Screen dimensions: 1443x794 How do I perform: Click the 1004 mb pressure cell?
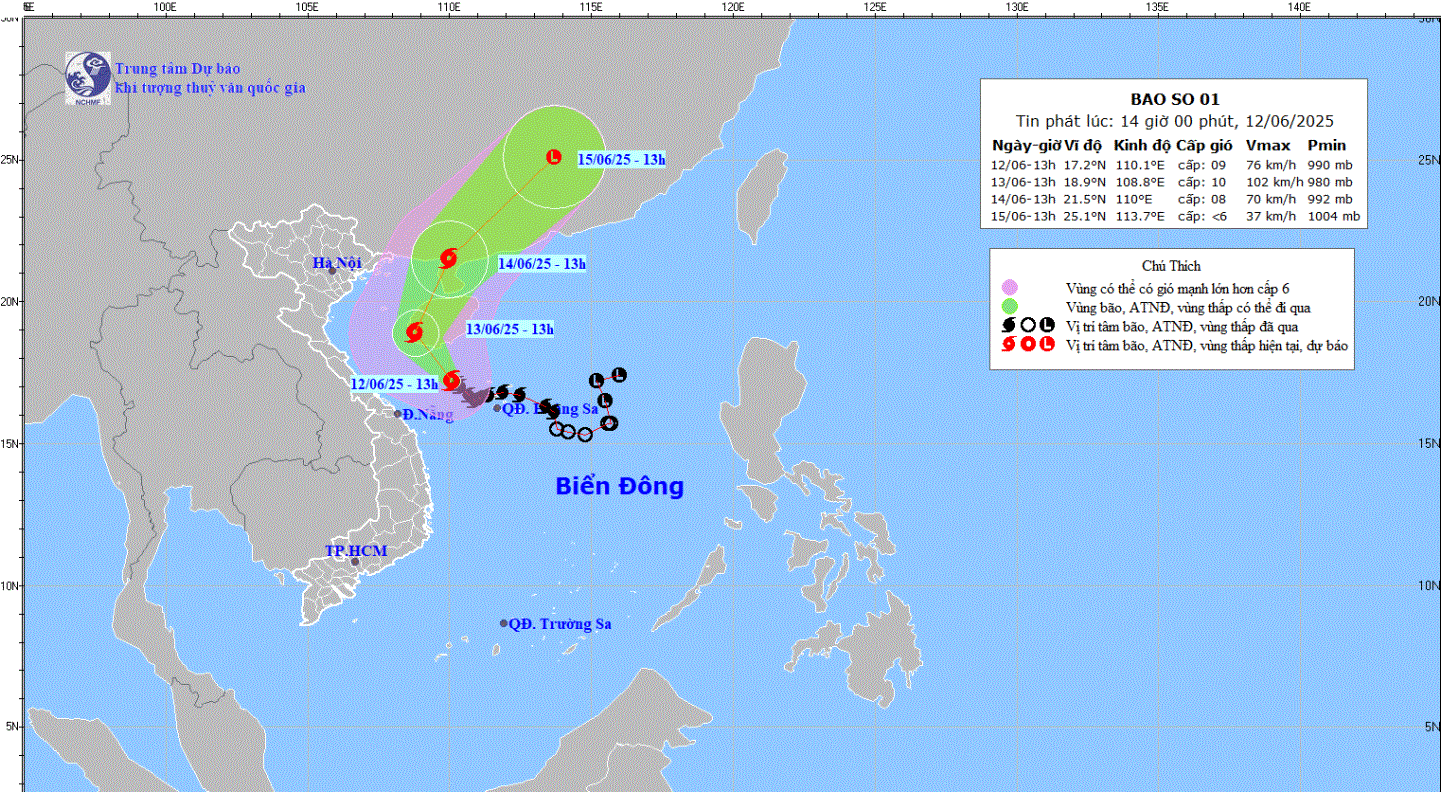coord(1334,216)
